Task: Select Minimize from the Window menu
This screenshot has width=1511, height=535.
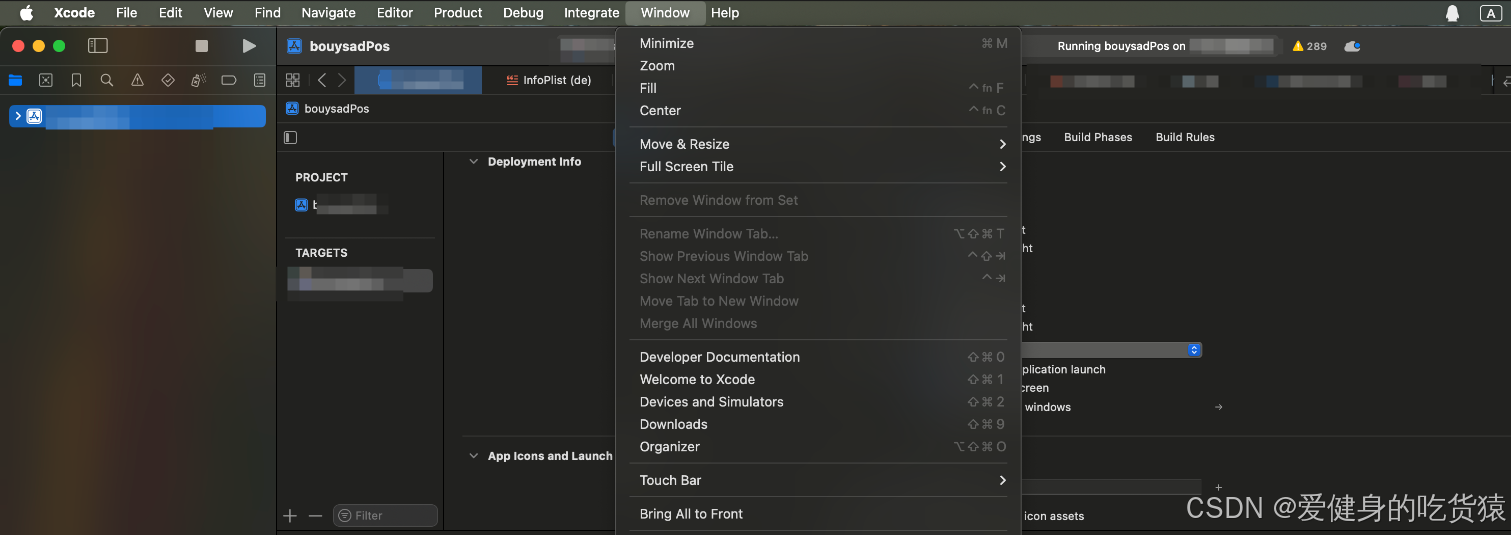Action: [818, 43]
